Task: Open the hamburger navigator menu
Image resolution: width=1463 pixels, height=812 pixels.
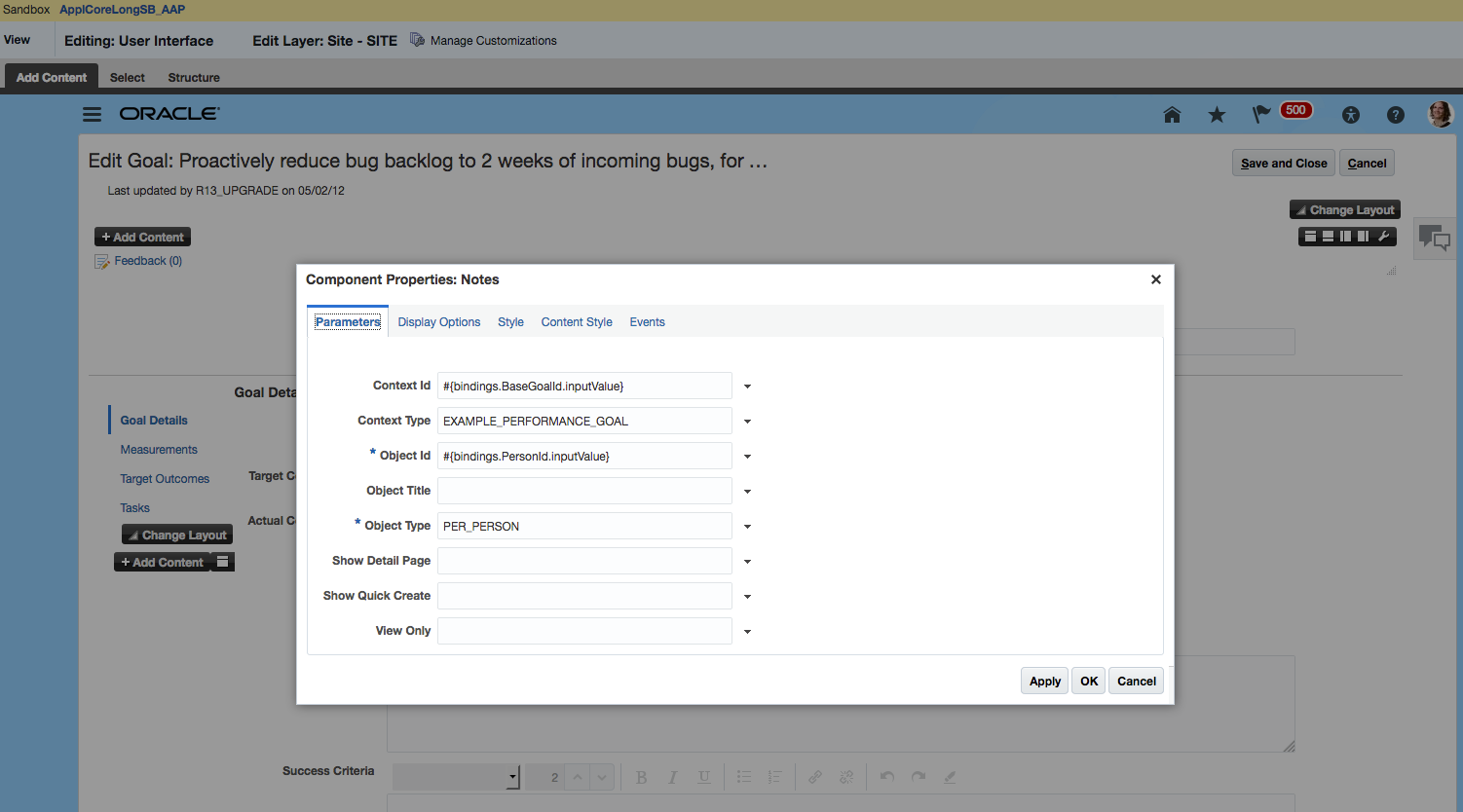Action: click(x=92, y=115)
